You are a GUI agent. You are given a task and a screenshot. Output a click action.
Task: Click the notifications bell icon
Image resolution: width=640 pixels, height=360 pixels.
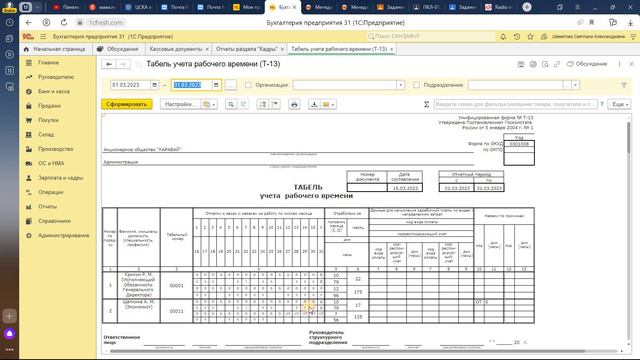click(x=503, y=36)
